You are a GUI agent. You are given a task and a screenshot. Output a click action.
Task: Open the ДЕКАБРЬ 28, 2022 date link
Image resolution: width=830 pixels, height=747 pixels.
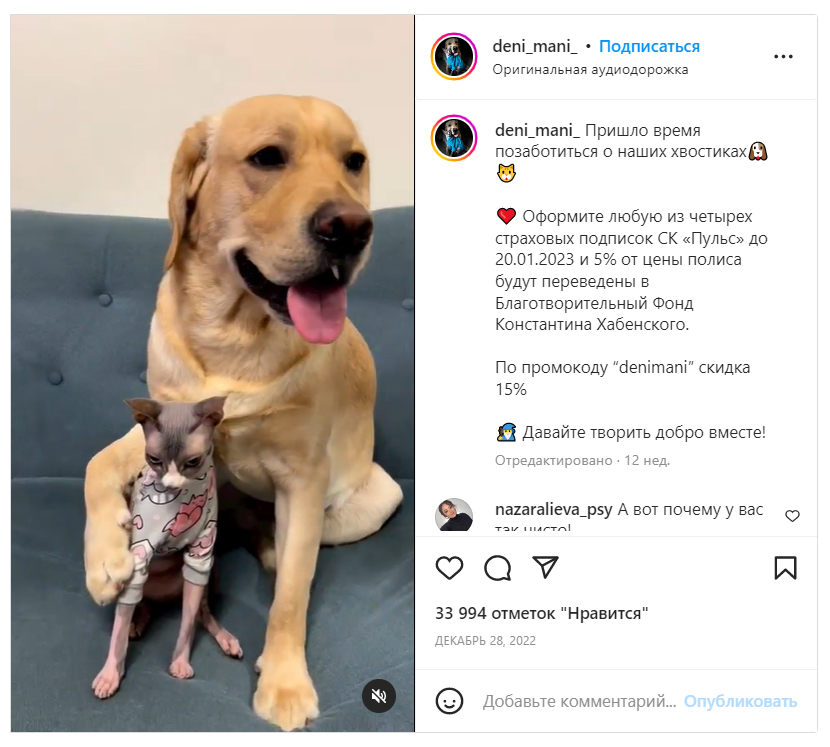tap(485, 641)
